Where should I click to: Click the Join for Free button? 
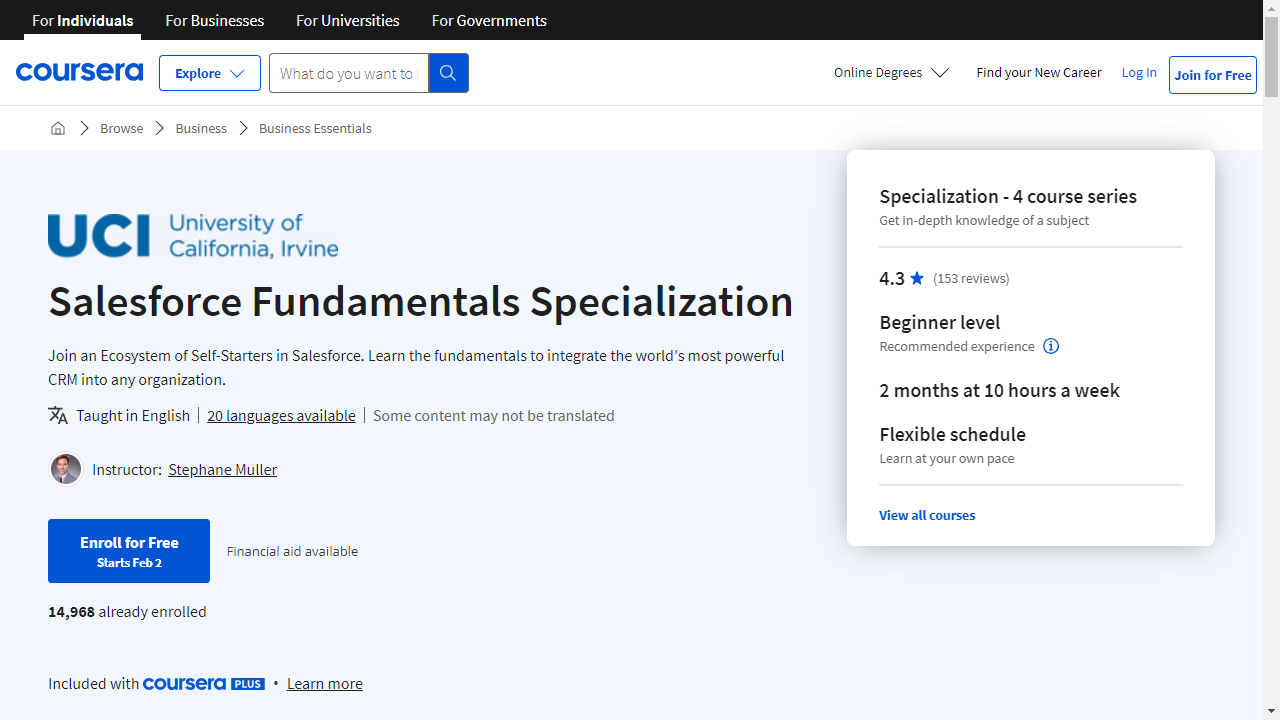pyautogui.click(x=1213, y=75)
